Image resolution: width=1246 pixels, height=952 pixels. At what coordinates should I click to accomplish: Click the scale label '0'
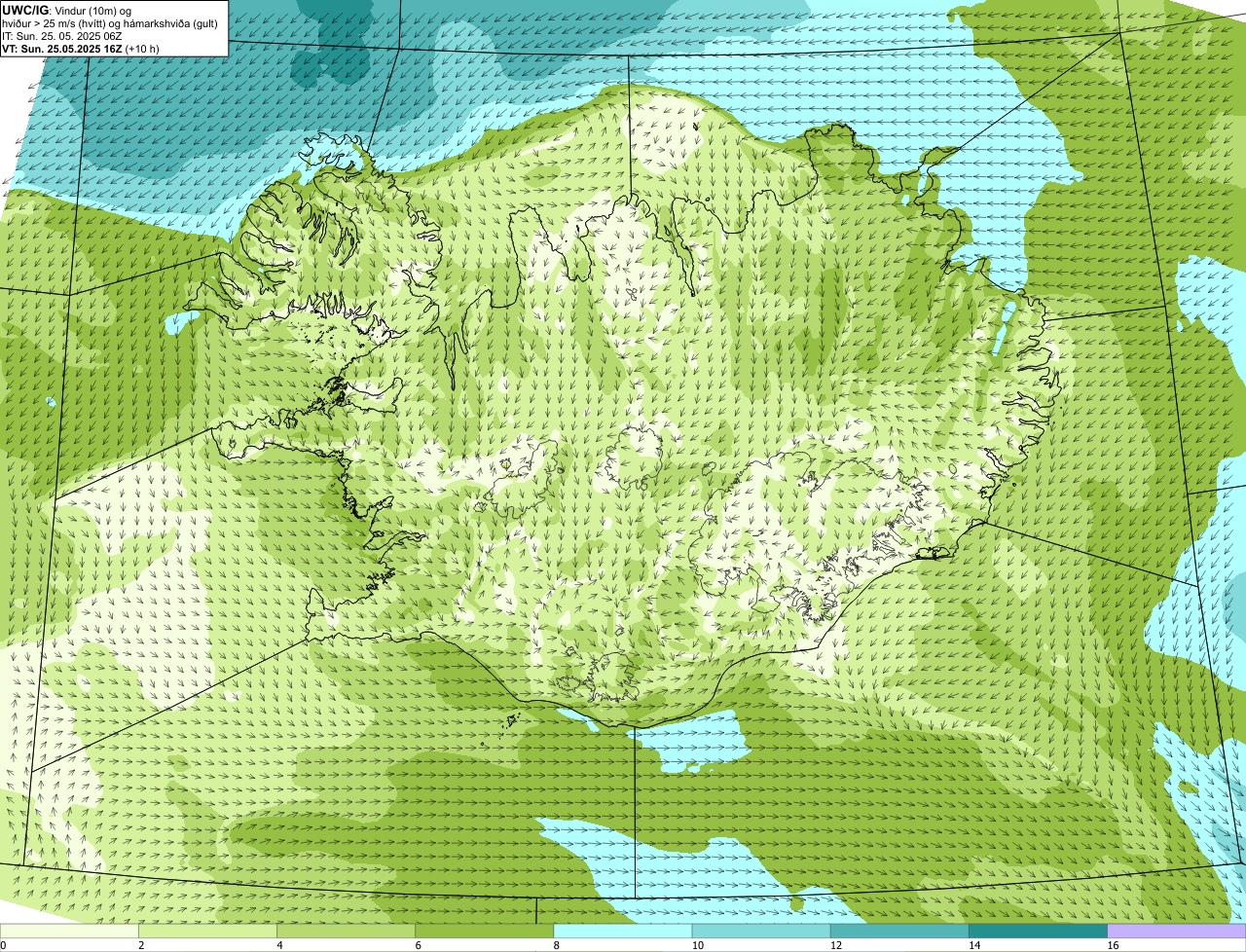(3, 945)
